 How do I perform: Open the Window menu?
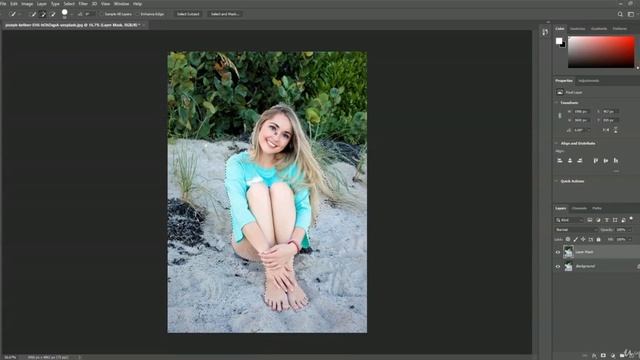121,4
